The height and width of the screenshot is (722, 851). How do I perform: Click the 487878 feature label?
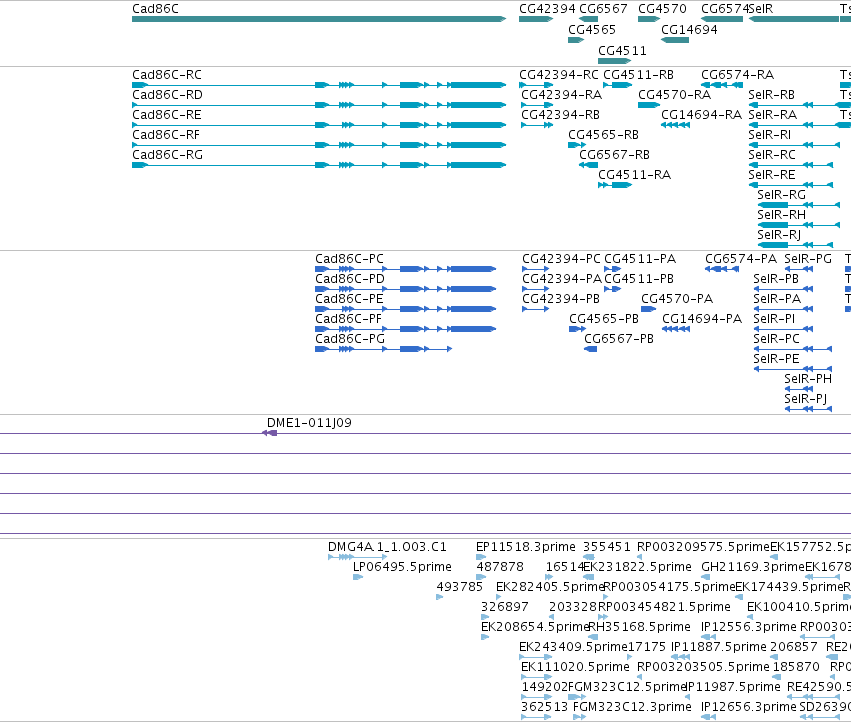coord(500,567)
